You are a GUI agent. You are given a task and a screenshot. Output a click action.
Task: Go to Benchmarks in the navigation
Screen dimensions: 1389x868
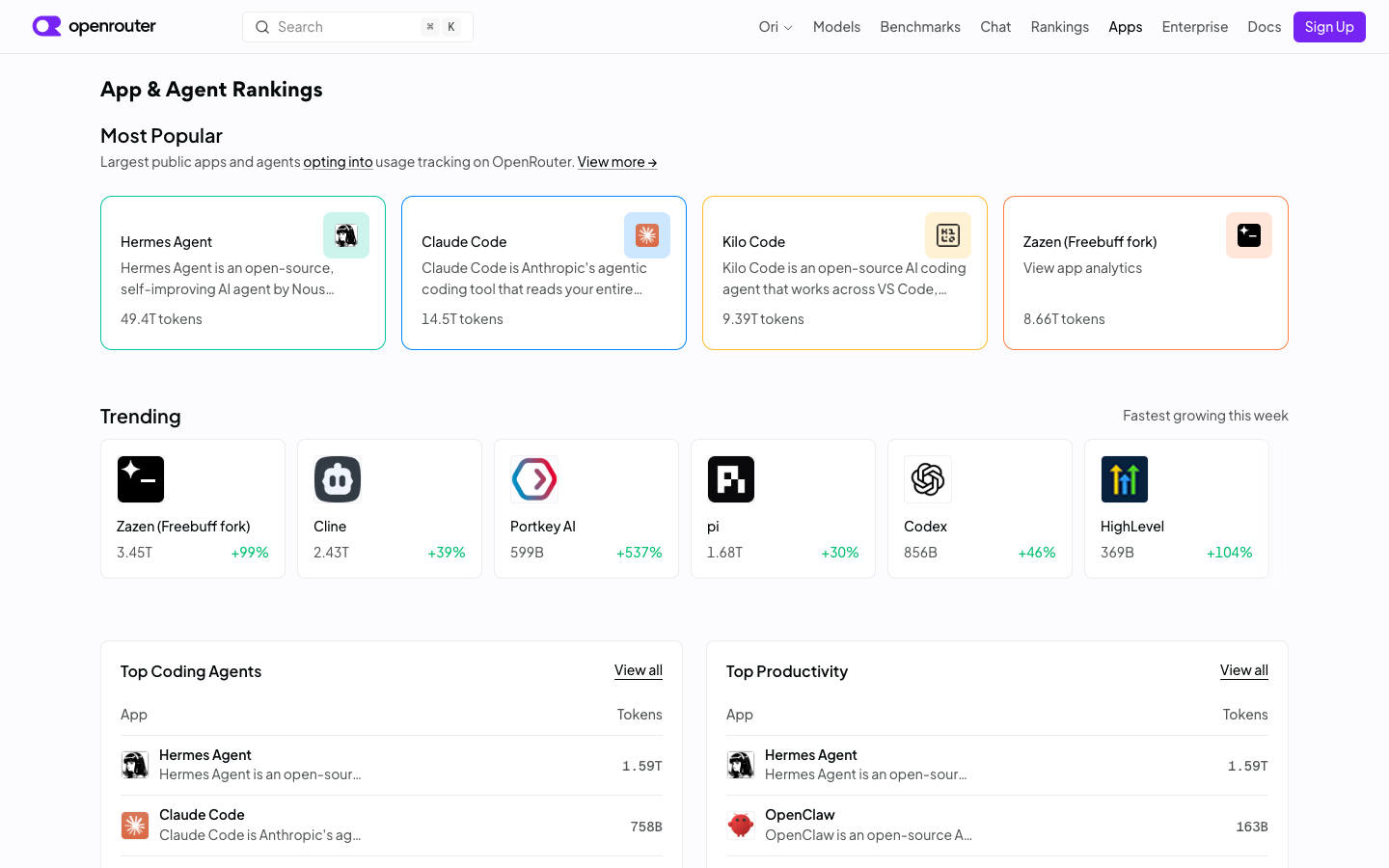[x=920, y=27]
